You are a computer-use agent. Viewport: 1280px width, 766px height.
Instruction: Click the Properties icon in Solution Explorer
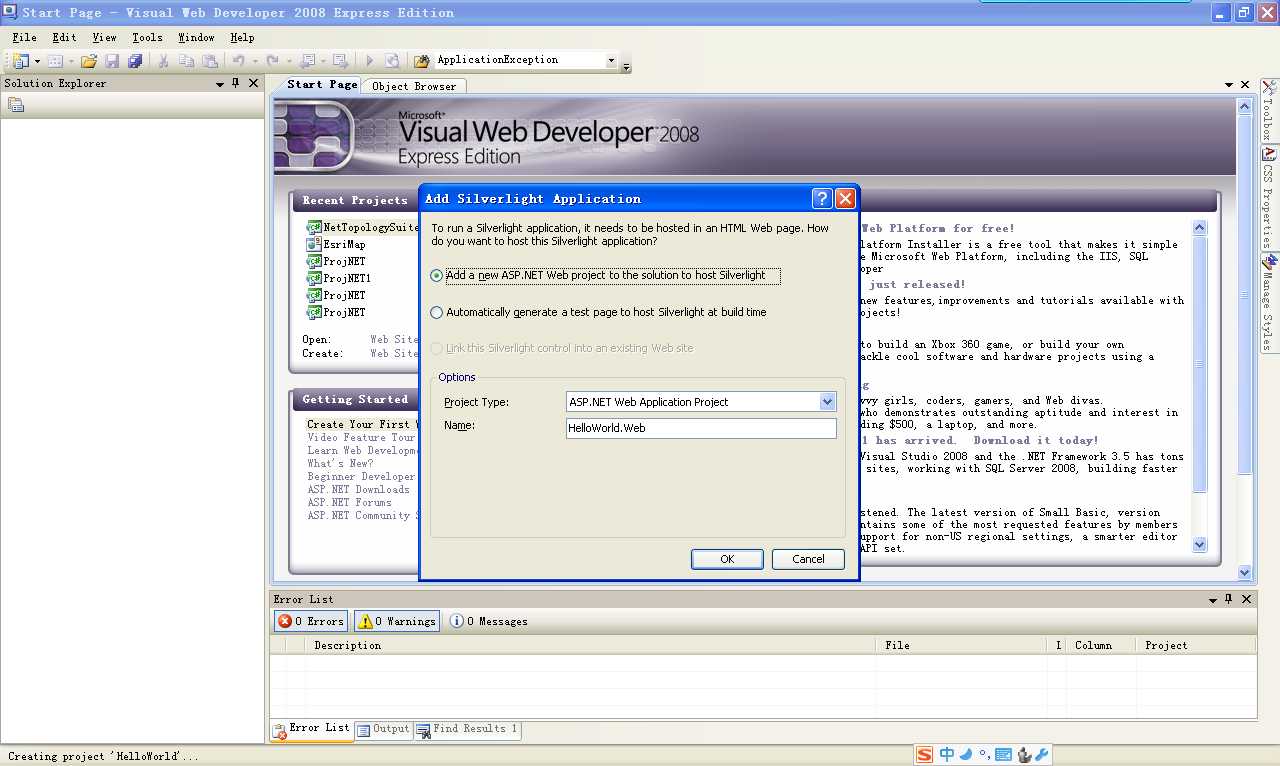click(x=16, y=105)
